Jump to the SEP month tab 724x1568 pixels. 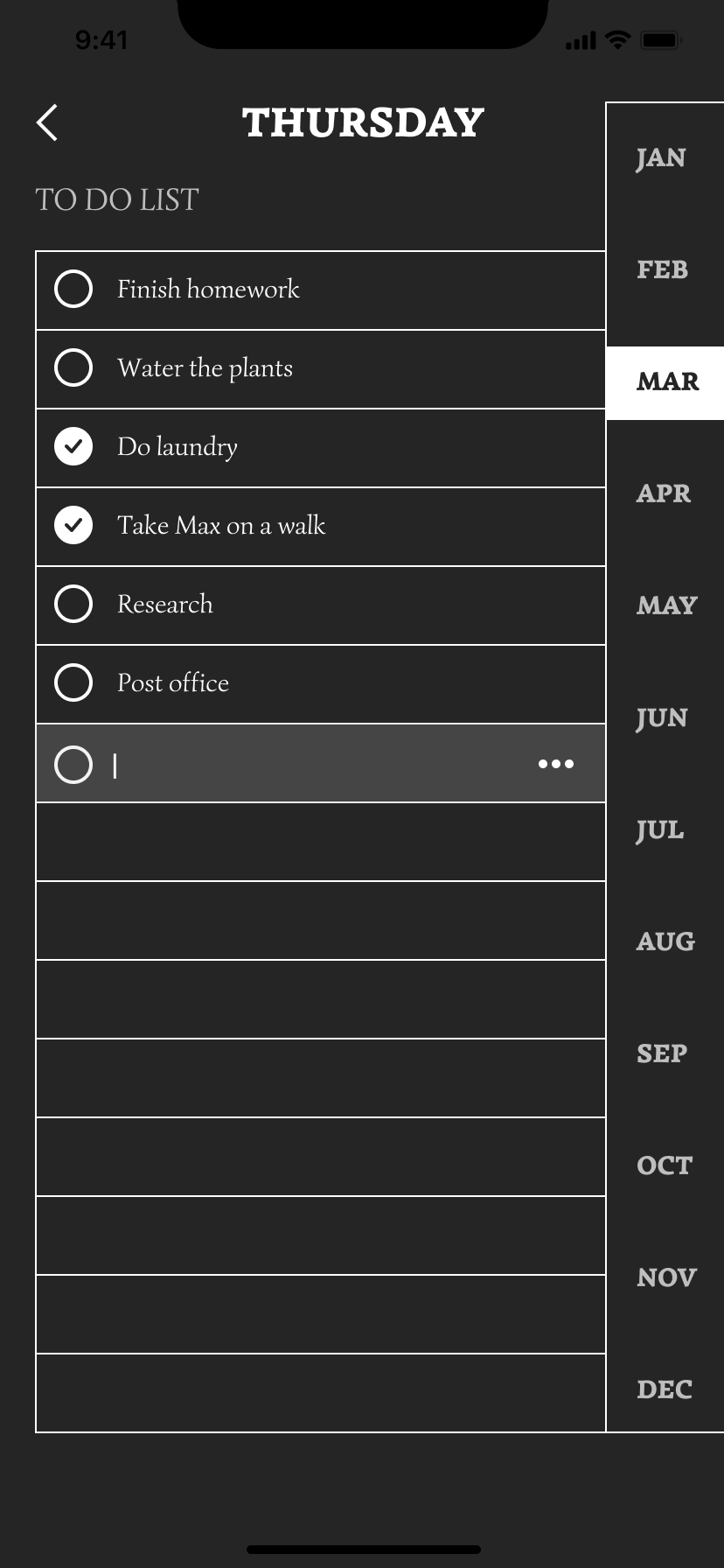(662, 1053)
